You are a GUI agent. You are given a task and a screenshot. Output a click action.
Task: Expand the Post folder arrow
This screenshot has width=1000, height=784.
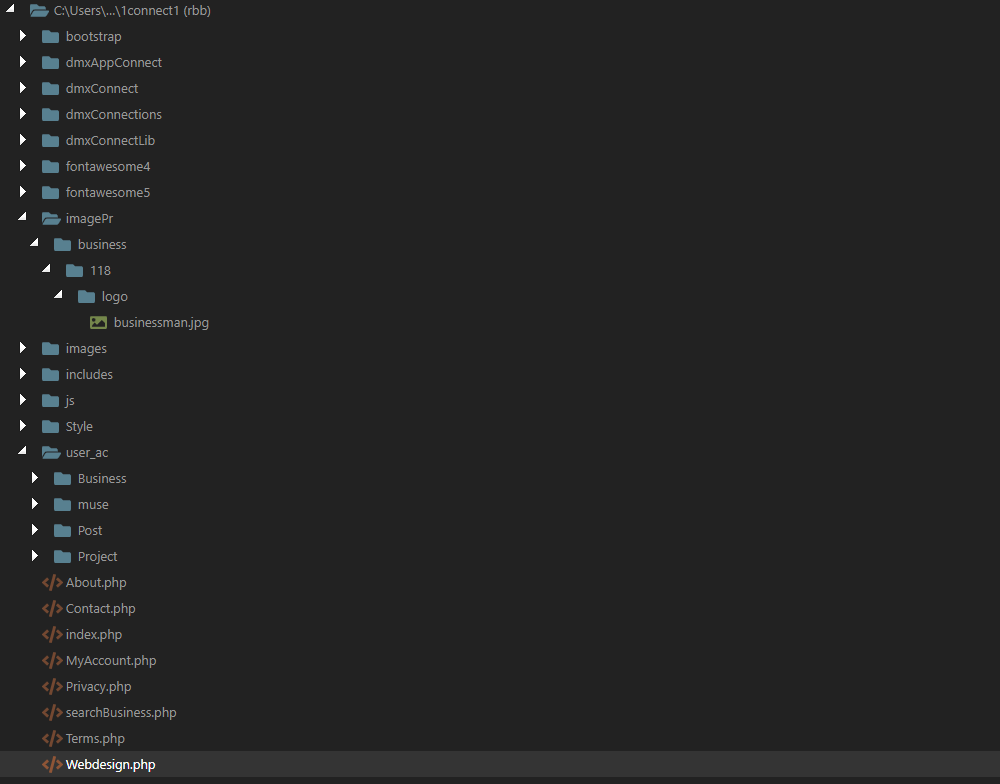coord(35,530)
